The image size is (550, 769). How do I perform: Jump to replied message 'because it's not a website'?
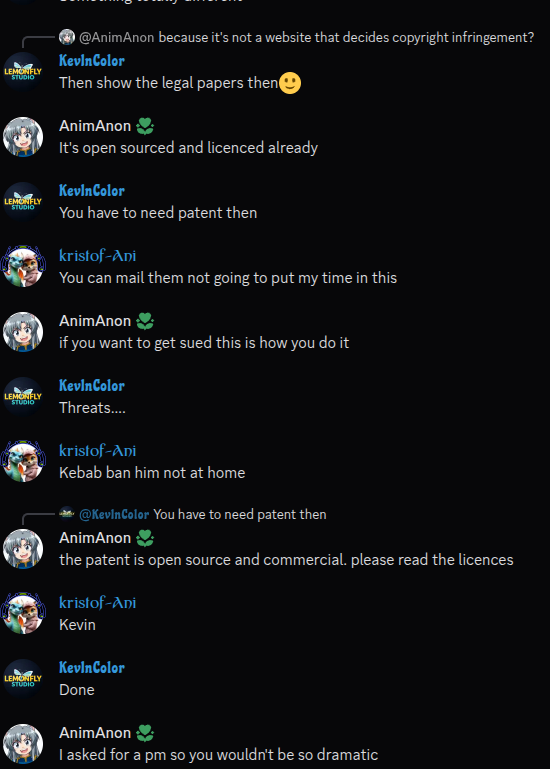346,37
